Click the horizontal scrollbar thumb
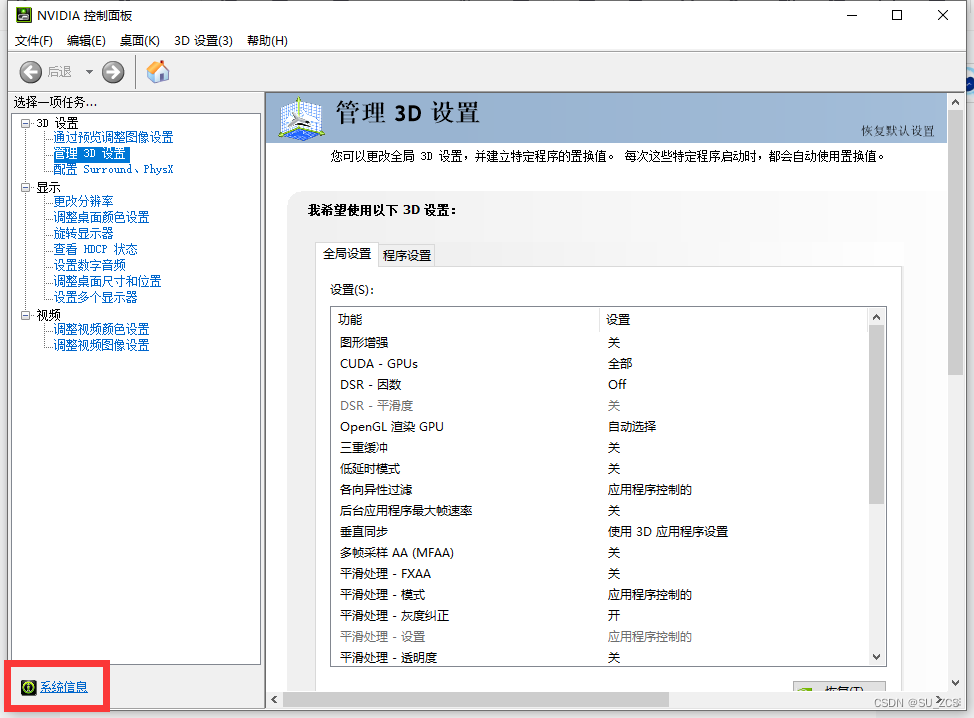Screen dimensions: 974x718 476,700
